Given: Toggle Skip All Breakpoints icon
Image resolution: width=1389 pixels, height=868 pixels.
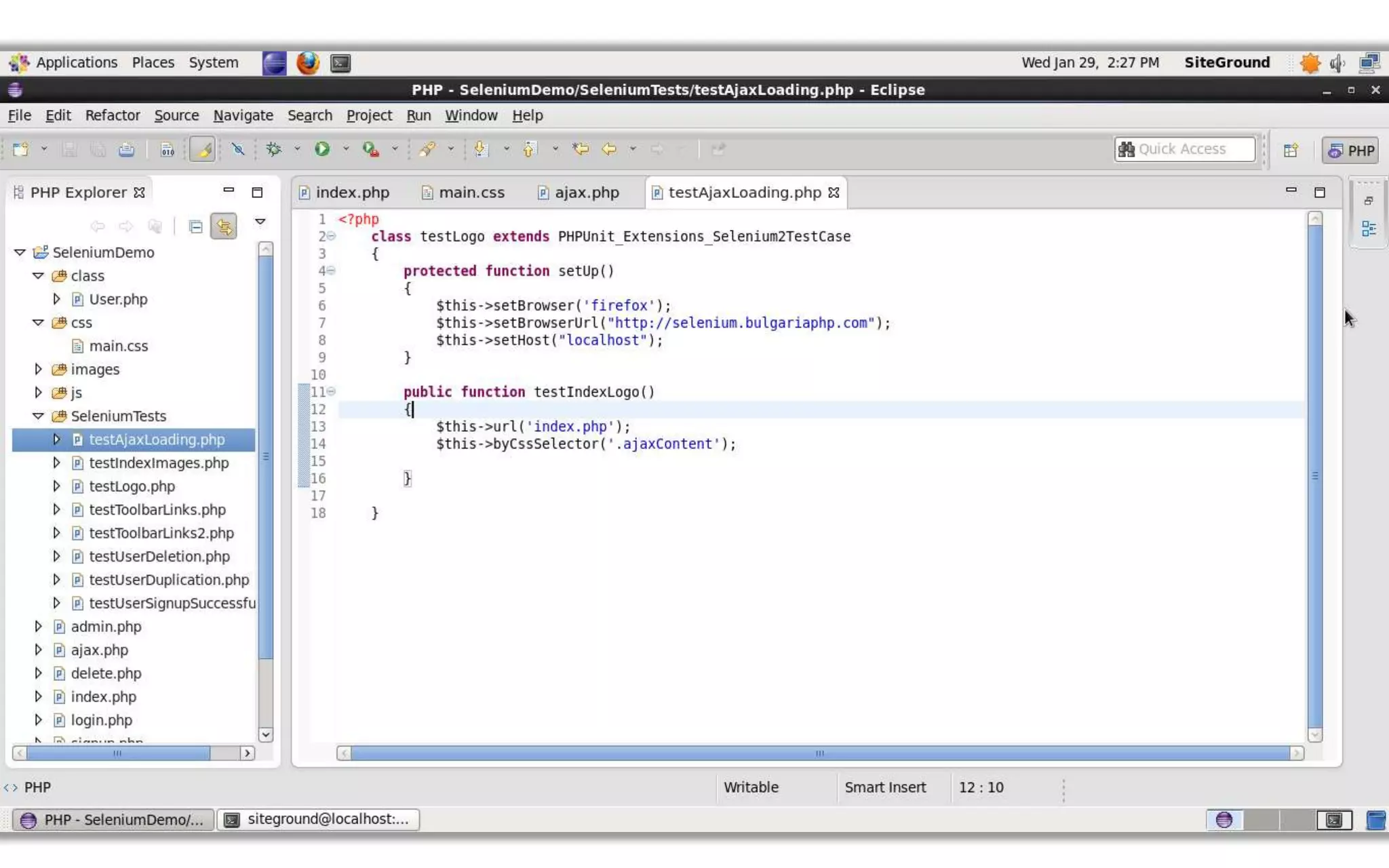Looking at the screenshot, I should tap(238, 149).
